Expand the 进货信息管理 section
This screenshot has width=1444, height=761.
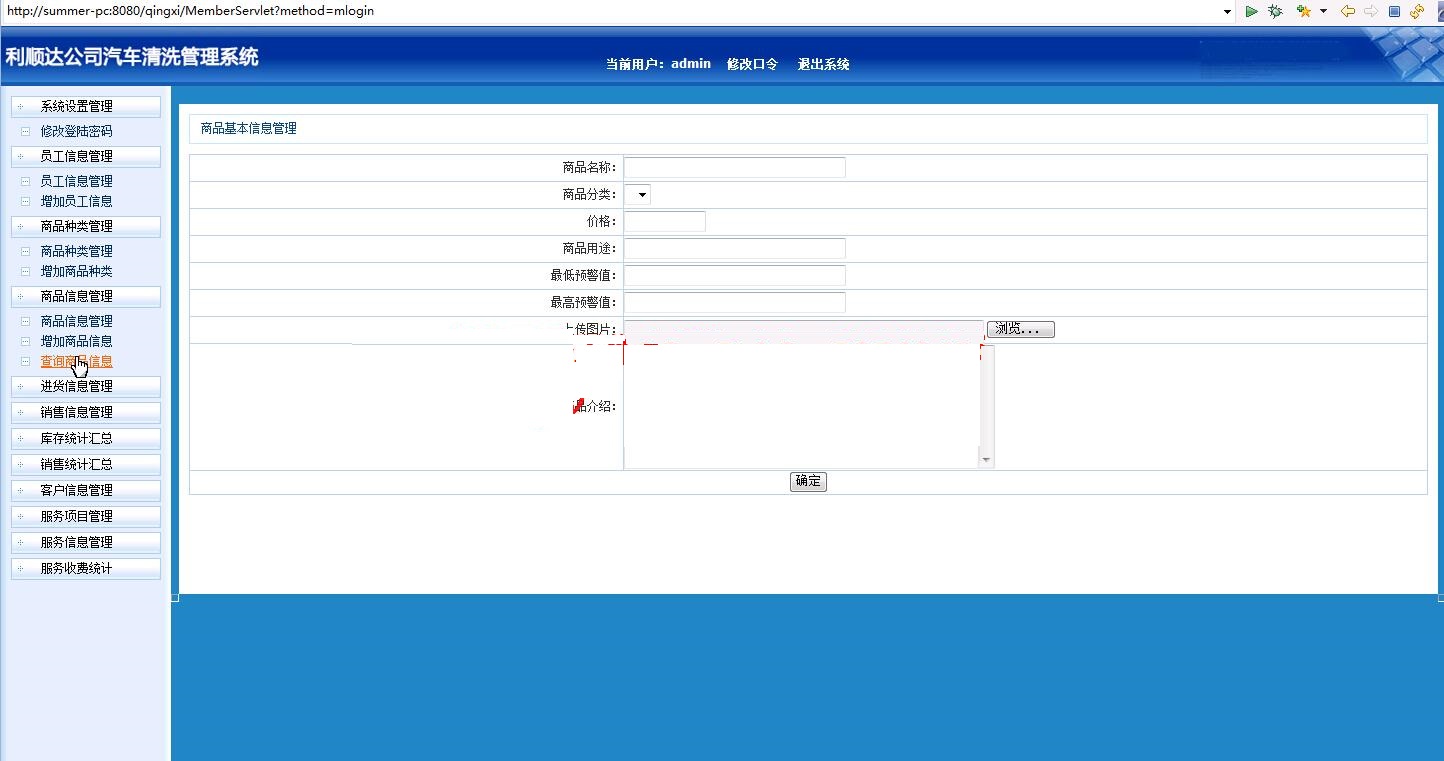tap(85, 386)
